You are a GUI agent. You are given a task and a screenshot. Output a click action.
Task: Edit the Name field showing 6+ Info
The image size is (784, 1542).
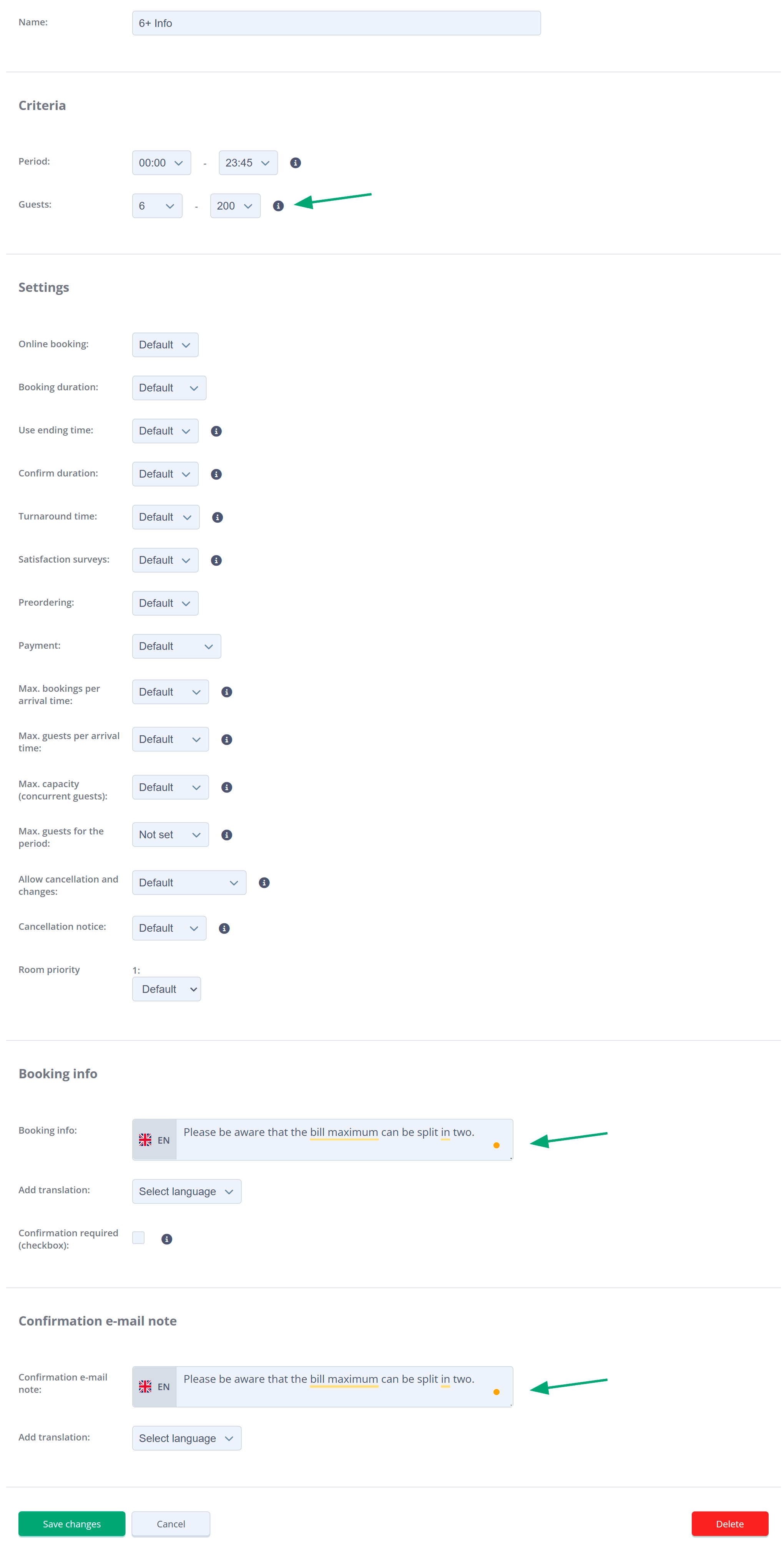[x=336, y=23]
